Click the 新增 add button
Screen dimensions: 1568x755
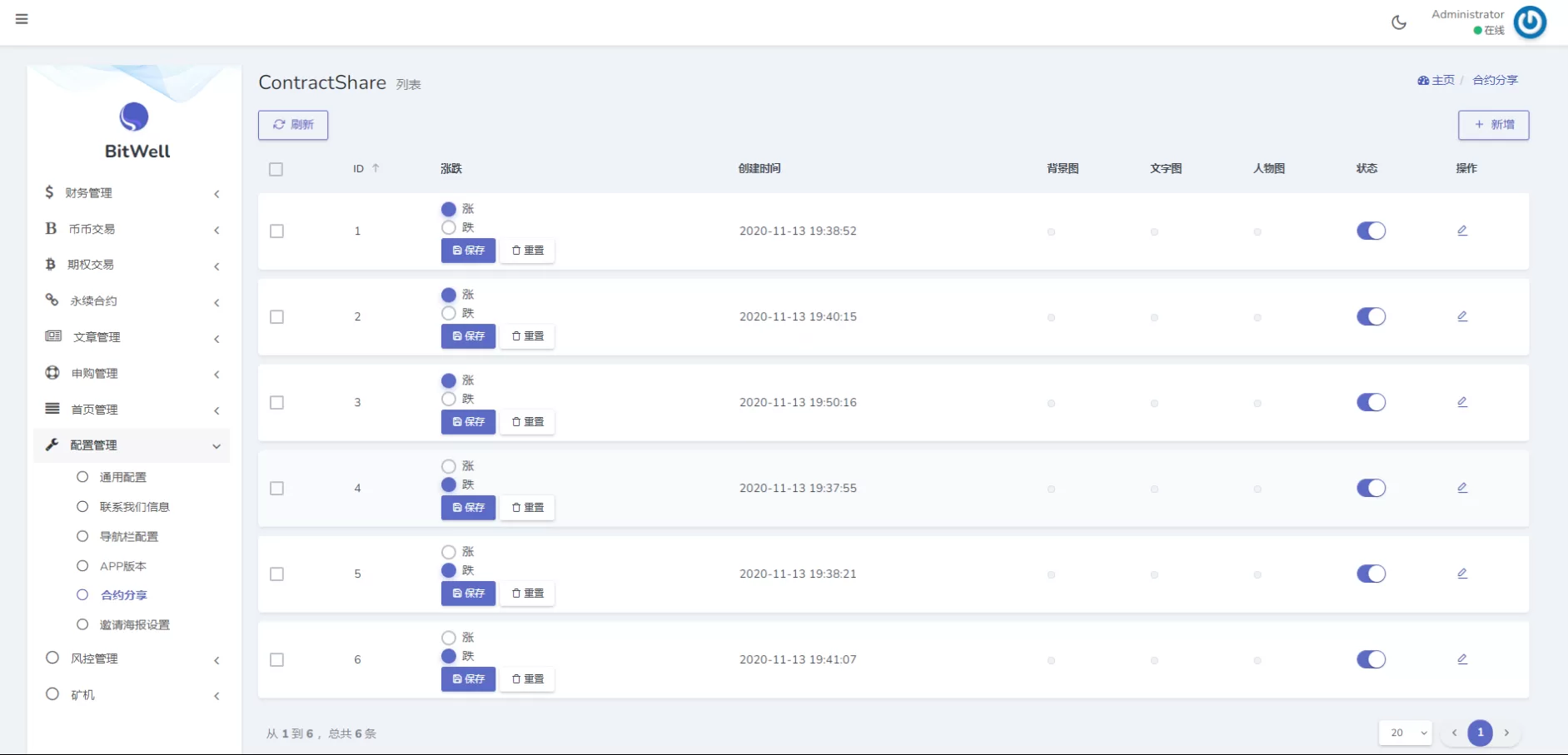tap(1493, 125)
